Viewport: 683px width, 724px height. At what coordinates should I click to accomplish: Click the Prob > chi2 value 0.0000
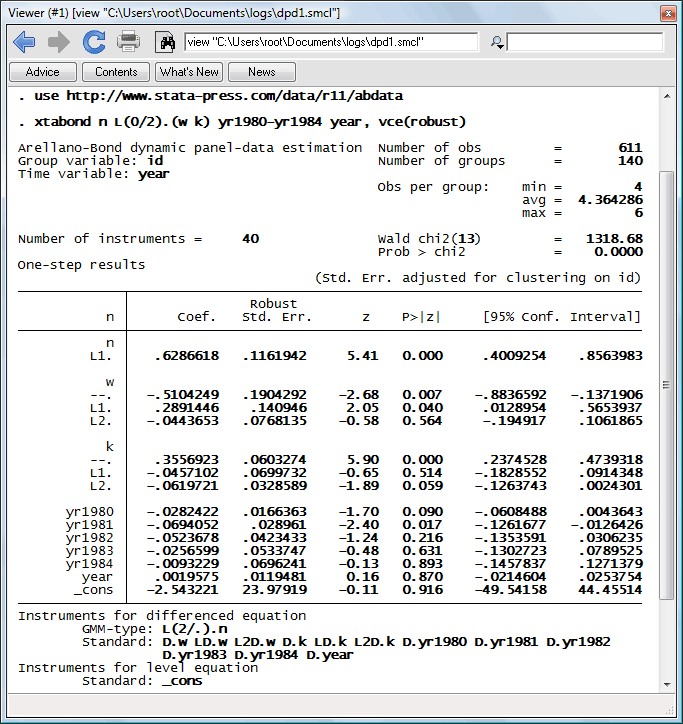618,252
